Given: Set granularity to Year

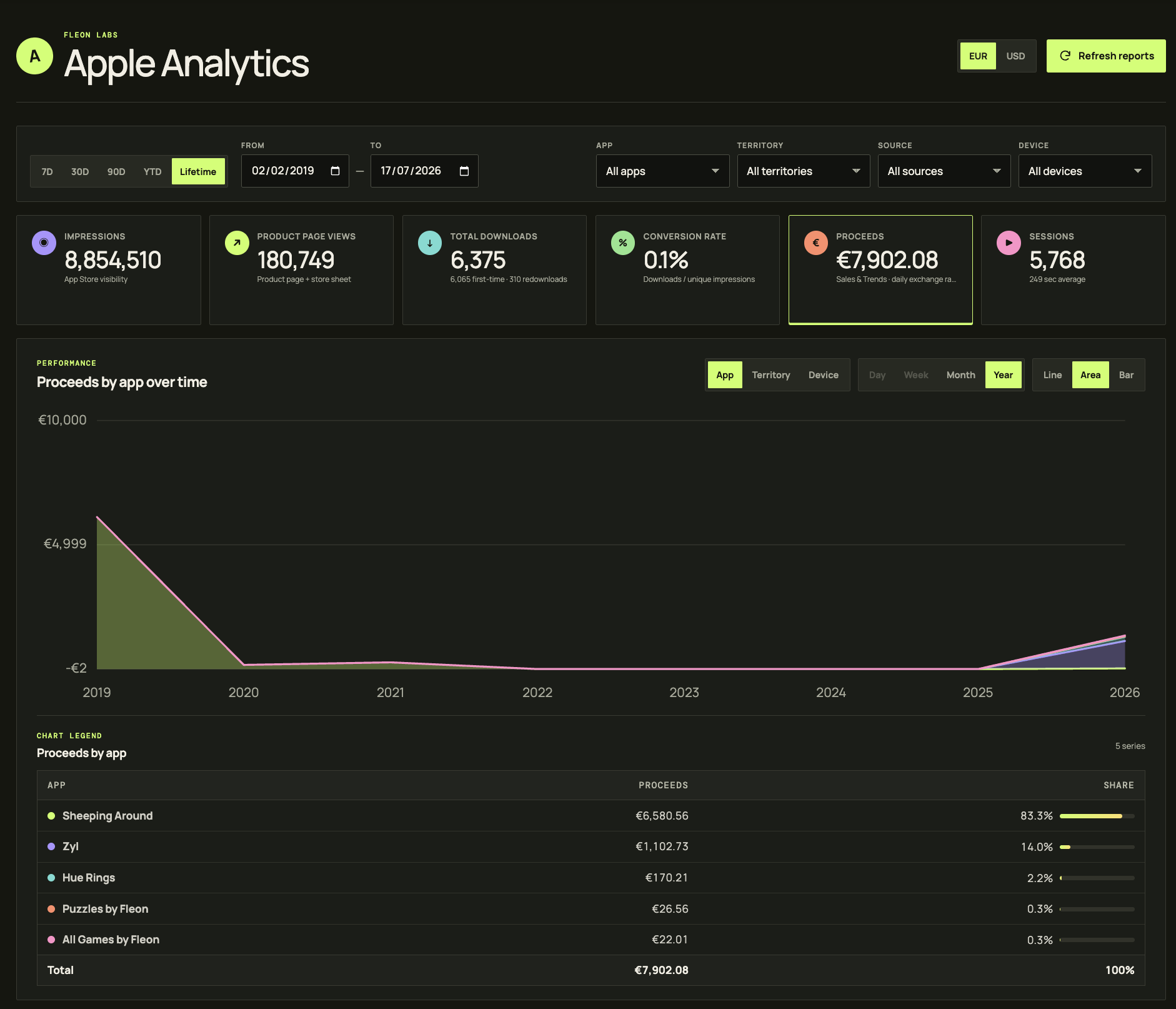Looking at the screenshot, I should click(1003, 375).
